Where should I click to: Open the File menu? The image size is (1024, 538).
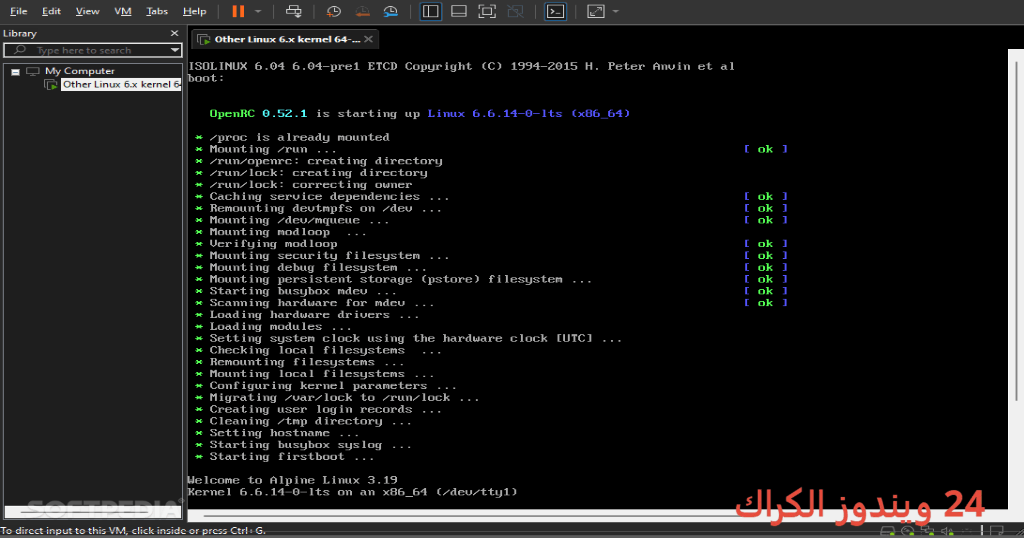[18, 11]
